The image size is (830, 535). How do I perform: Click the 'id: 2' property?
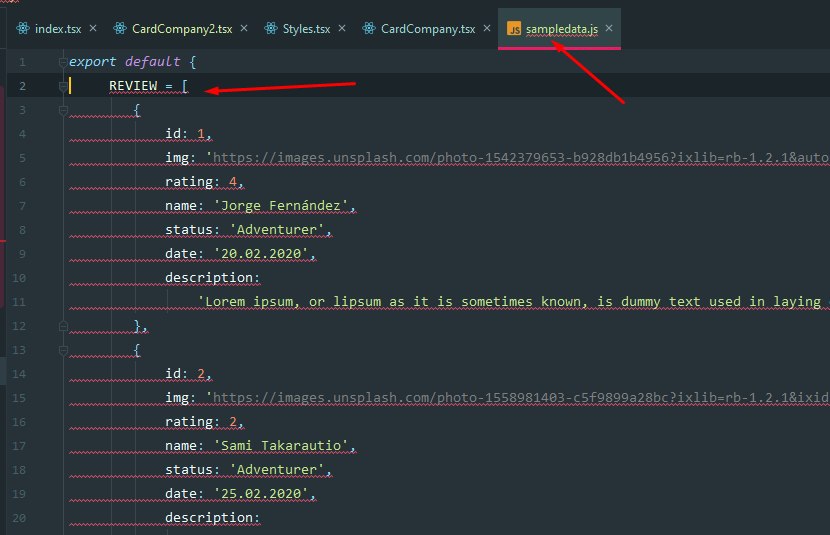pyautogui.click(x=188, y=374)
